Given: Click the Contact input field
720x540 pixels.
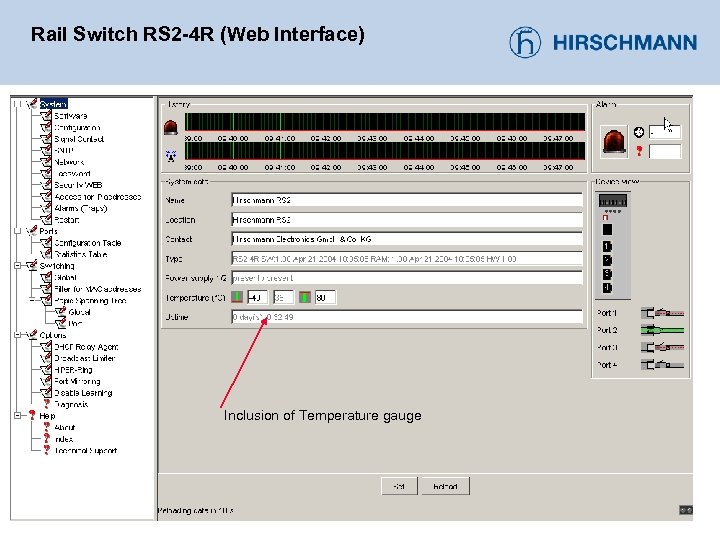Looking at the screenshot, I should click(x=407, y=239).
